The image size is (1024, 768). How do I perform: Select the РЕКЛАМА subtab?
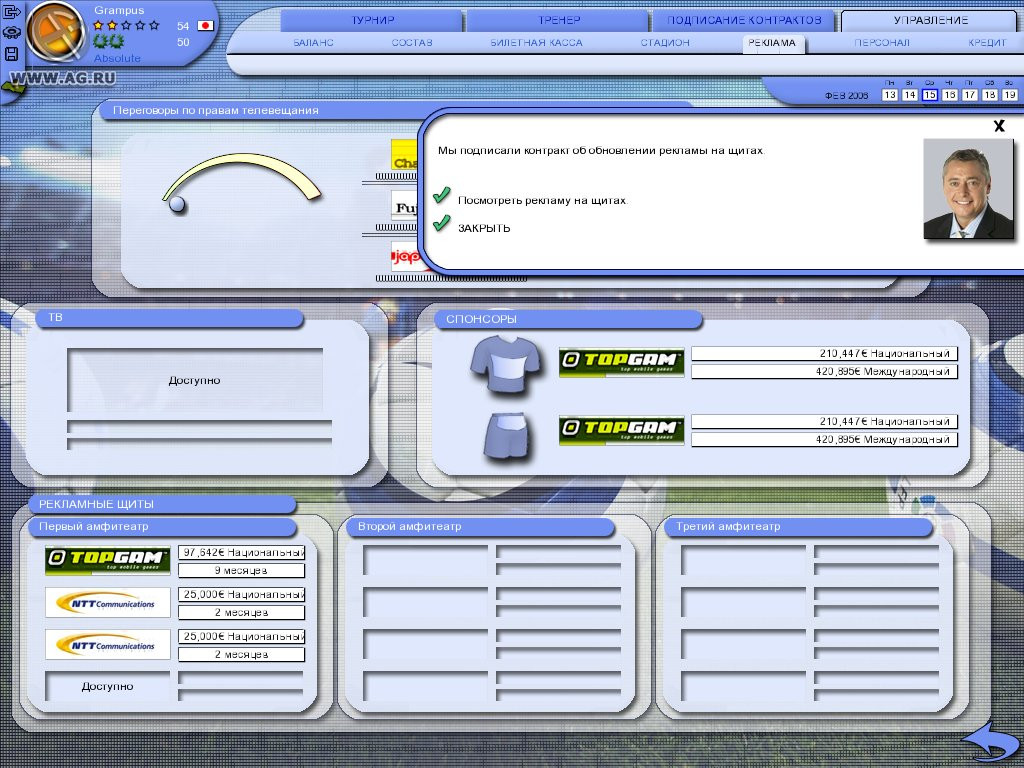[773, 43]
